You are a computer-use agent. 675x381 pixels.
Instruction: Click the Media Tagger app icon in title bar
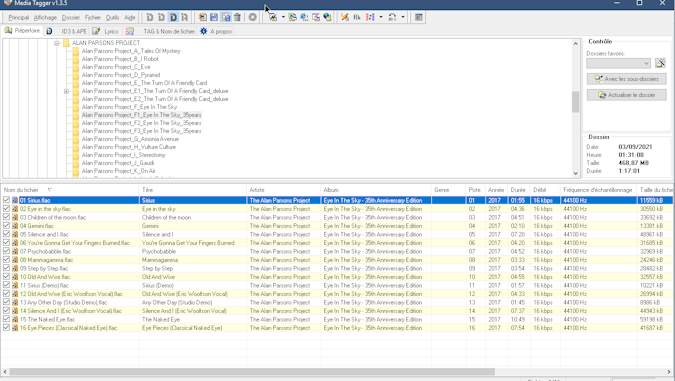point(7,3)
